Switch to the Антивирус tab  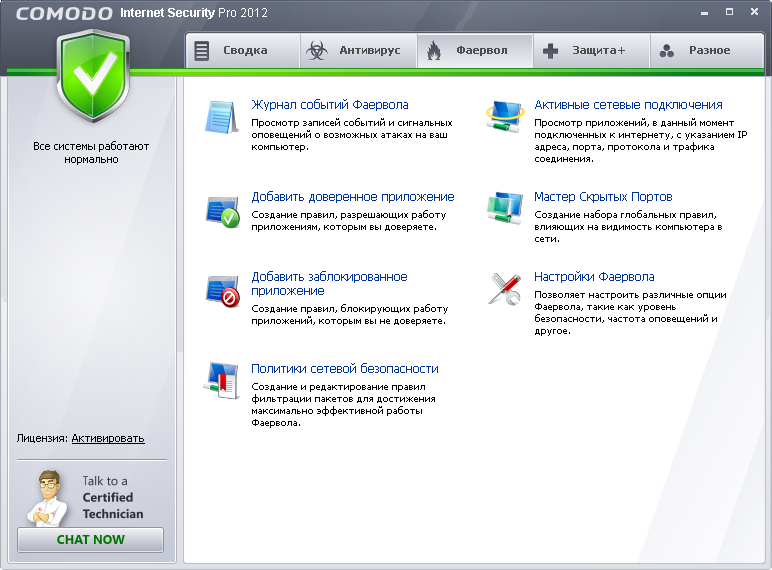pos(359,51)
